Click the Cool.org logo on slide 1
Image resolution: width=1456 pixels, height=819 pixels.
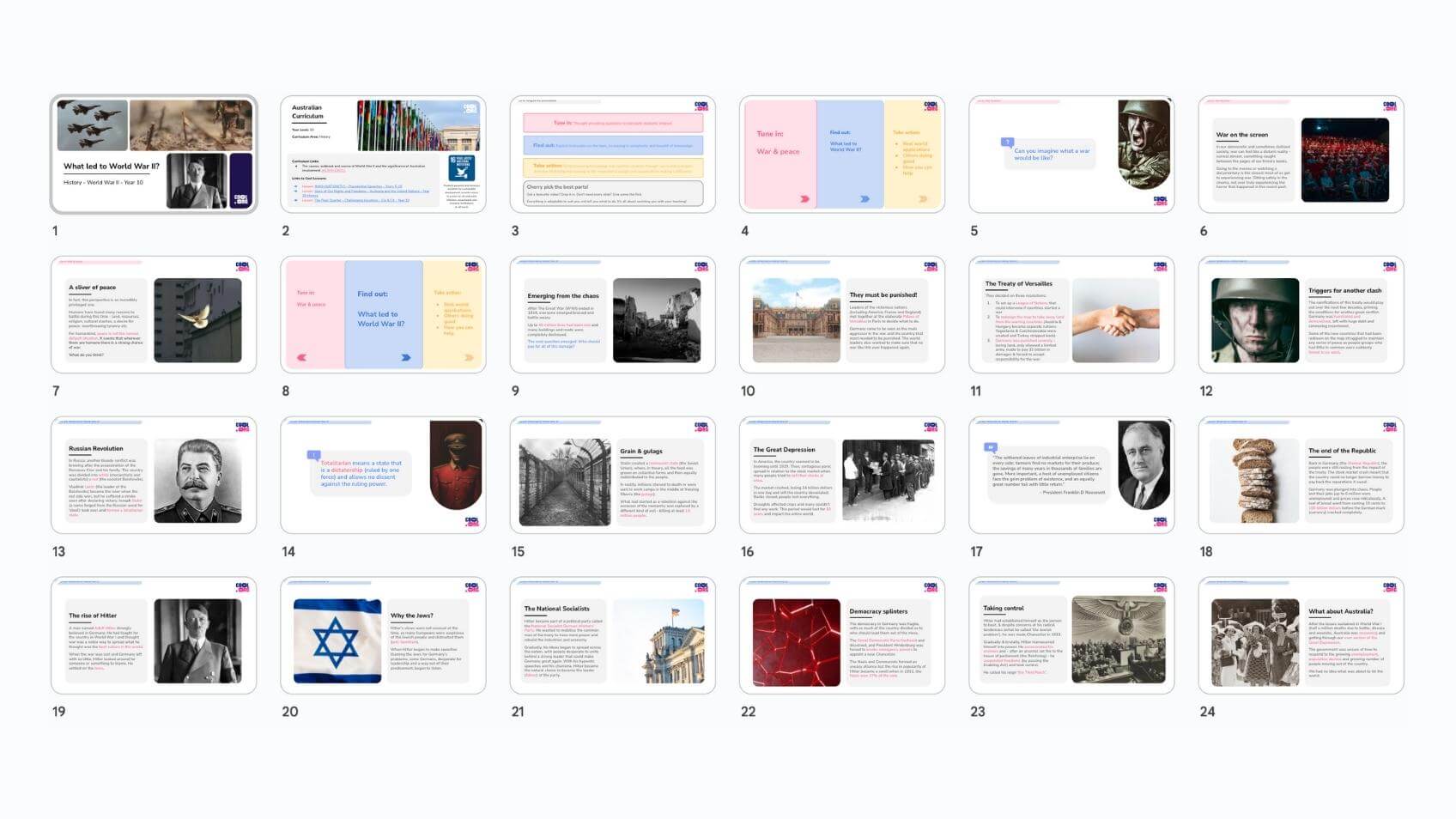241,198
